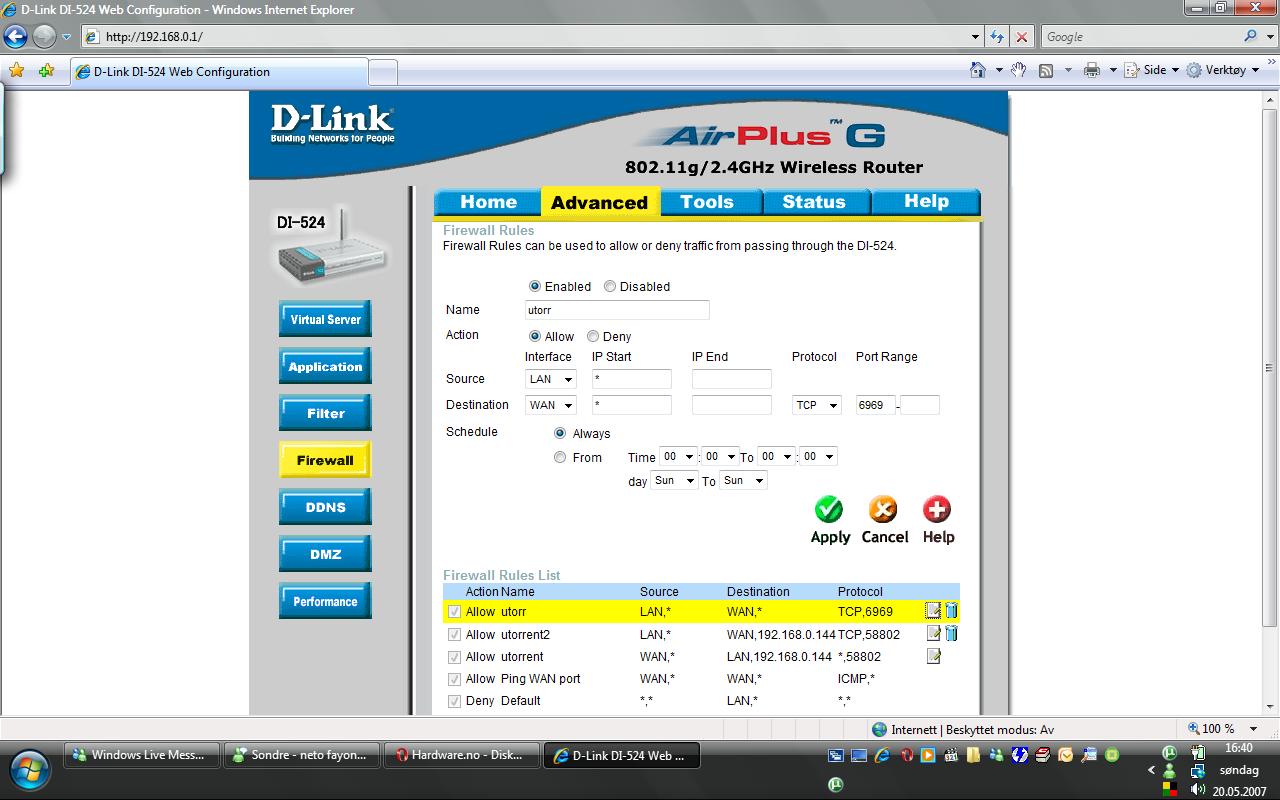Select the D-Link DI-524 browser tab
Screen dimensions: 1280x800
click(218, 72)
